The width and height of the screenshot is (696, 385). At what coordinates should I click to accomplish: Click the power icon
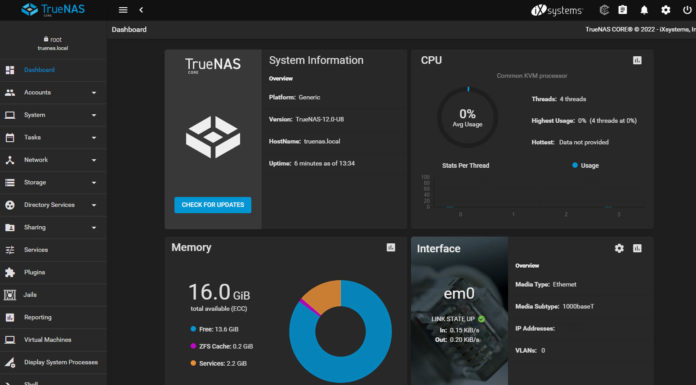point(687,10)
